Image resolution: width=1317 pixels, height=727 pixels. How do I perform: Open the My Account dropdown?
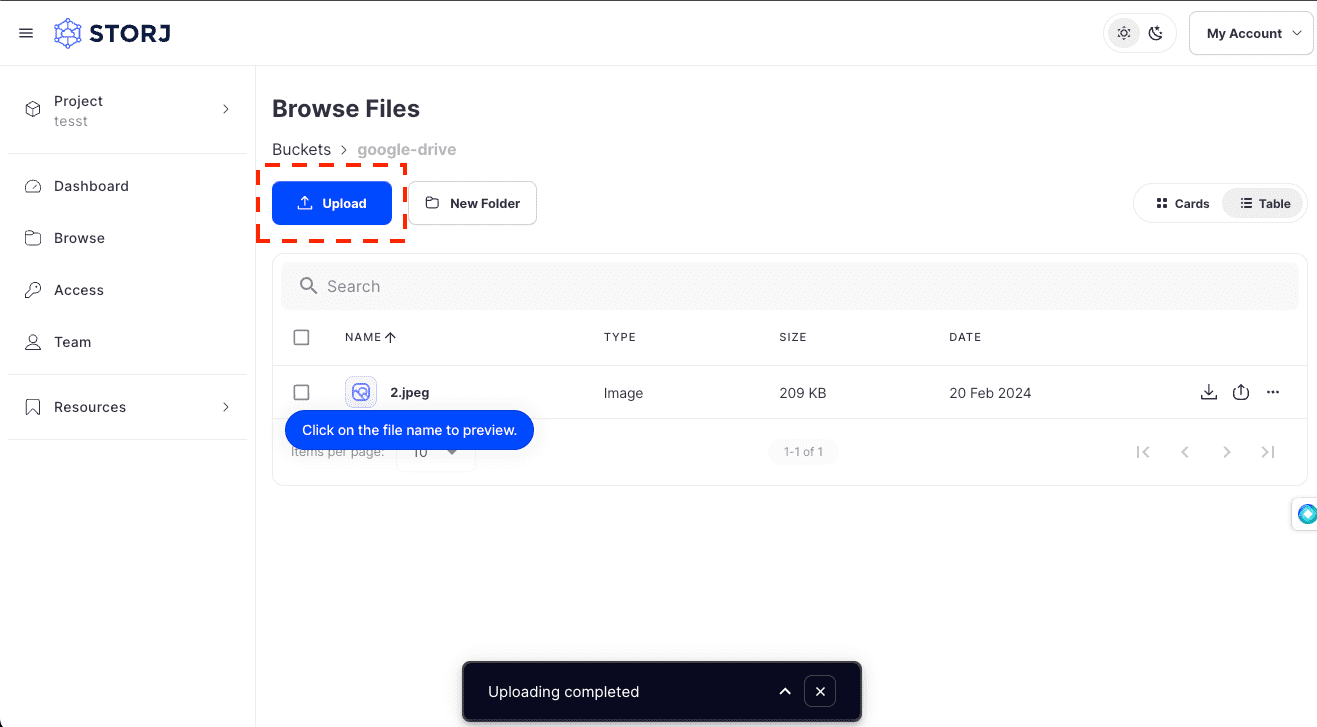(x=1250, y=33)
